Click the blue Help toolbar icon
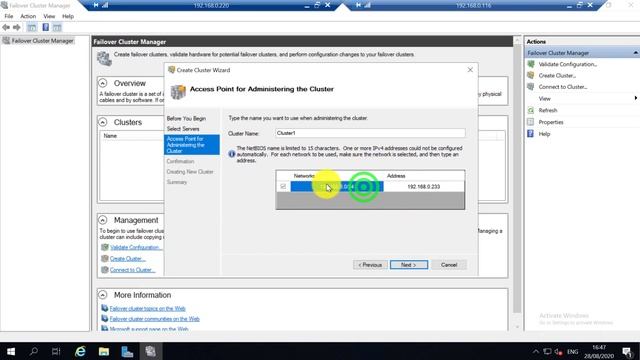This screenshot has height=360, width=640. pyautogui.click(x=45, y=27)
